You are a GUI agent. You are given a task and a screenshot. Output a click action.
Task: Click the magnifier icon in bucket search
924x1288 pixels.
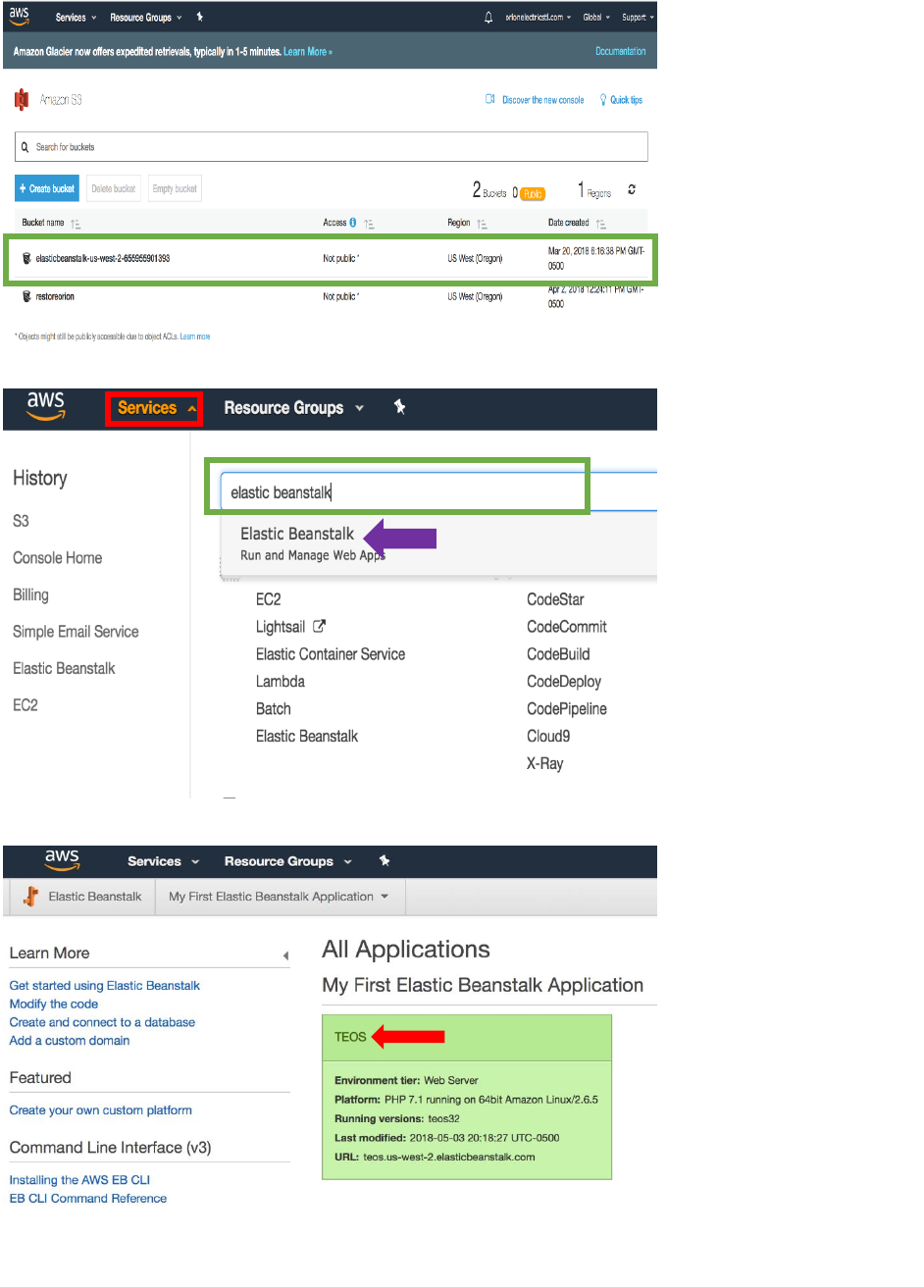(x=26, y=147)
